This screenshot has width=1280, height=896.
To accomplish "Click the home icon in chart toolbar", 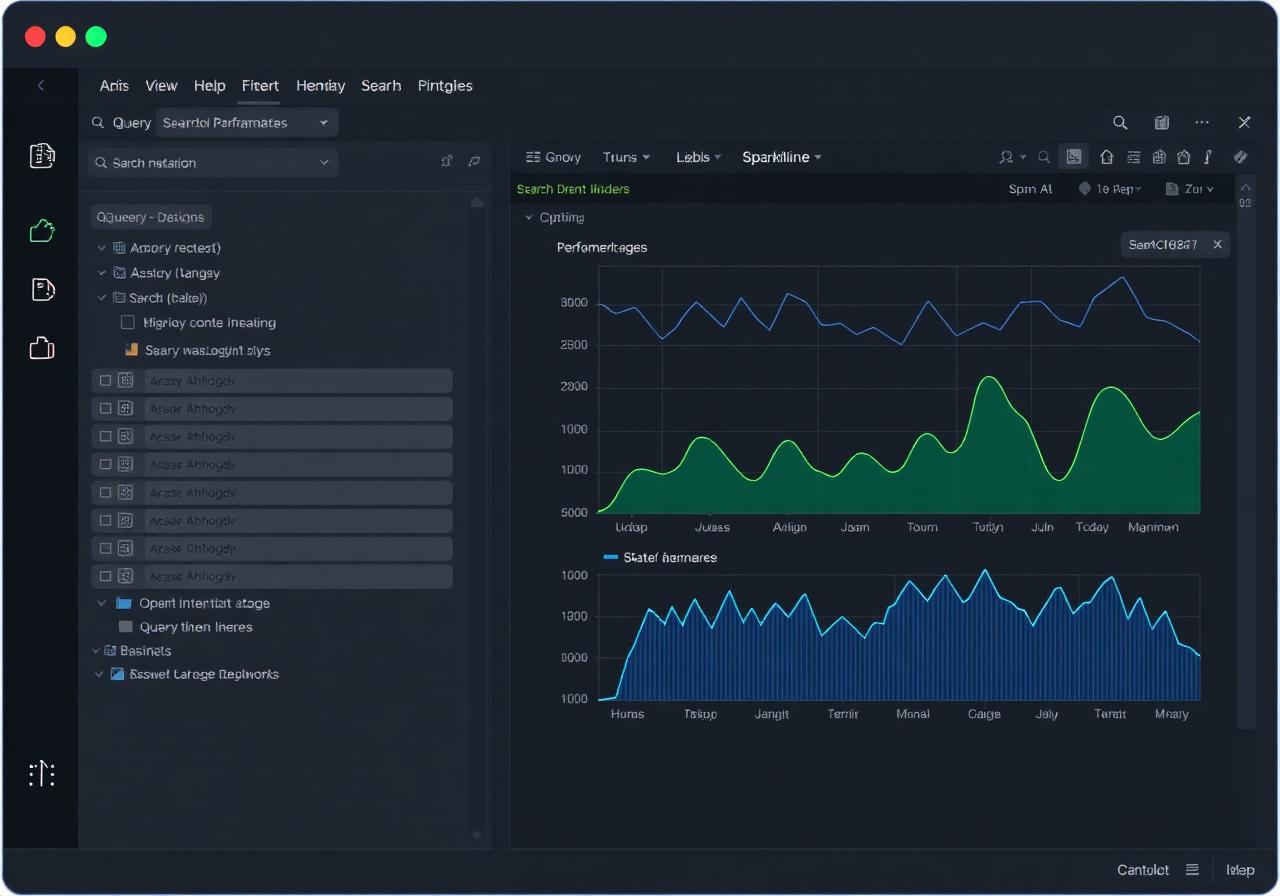I will pos(1106,157).
